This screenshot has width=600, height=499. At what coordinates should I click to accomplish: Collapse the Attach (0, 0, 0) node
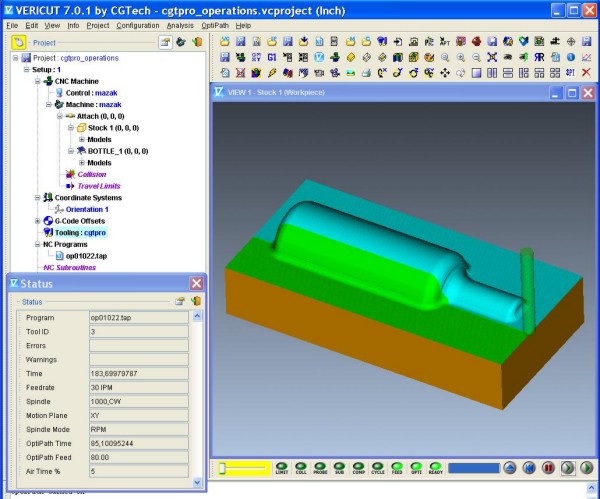click(x=60, y=116)
